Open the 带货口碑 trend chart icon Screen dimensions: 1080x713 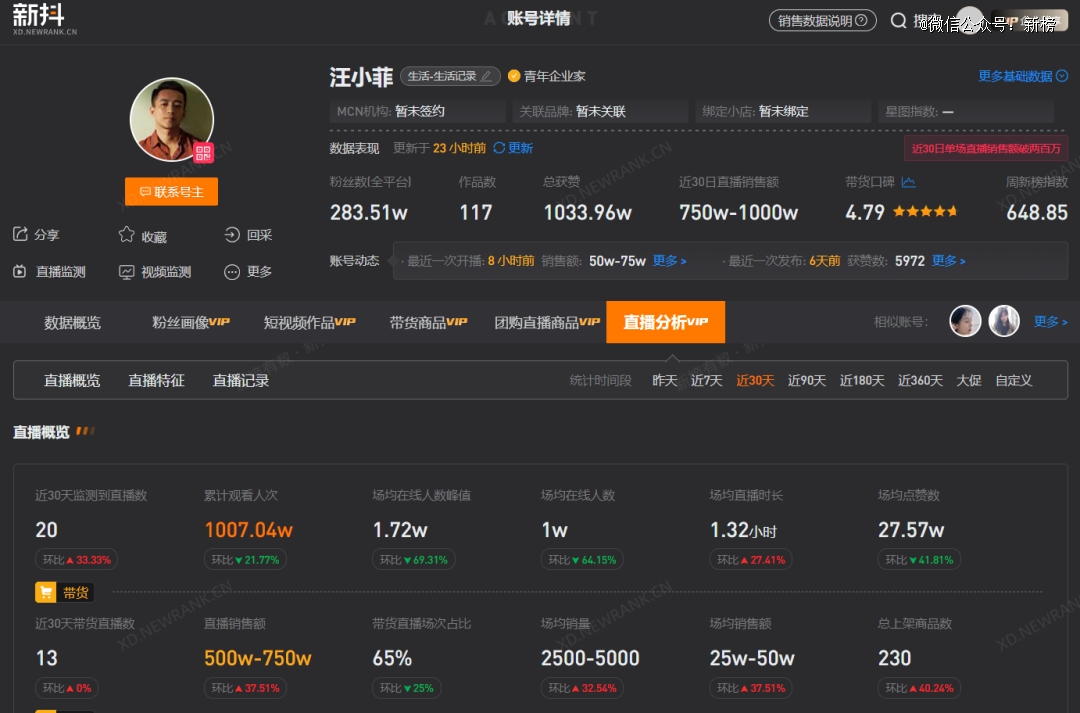pyautogui.click(x=908, y=182)
